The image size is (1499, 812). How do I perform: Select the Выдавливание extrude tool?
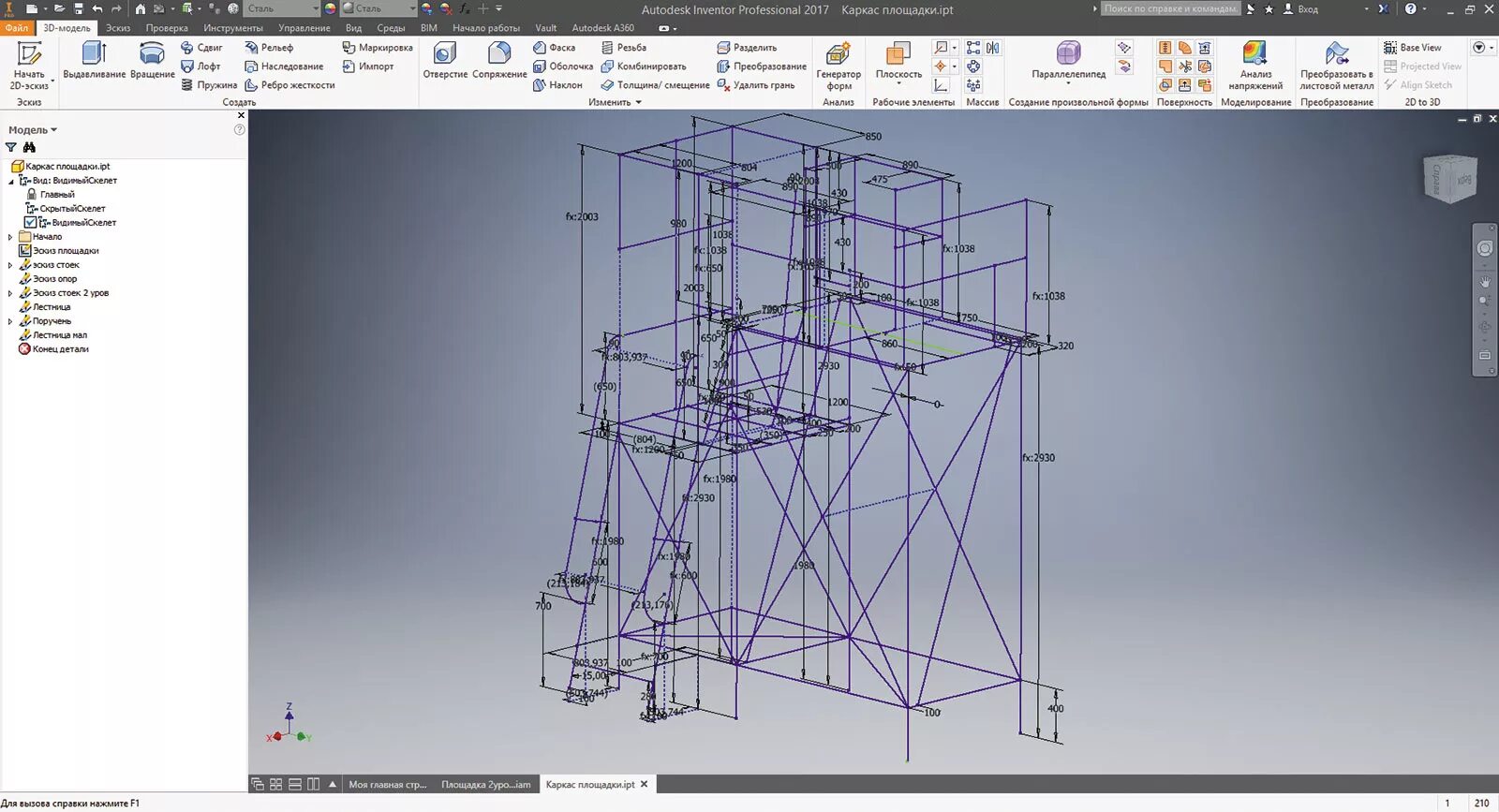[94, 62]
